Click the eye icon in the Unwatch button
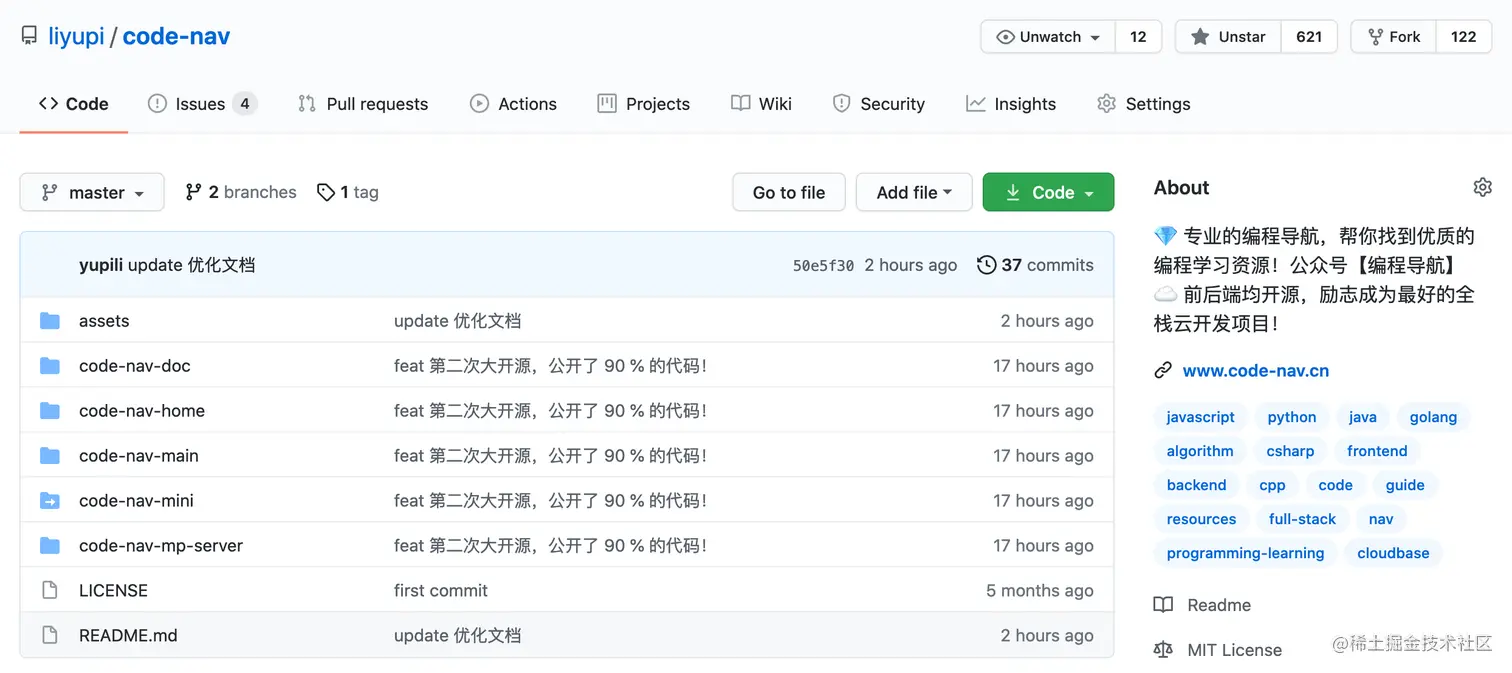 click(1005, 37)
